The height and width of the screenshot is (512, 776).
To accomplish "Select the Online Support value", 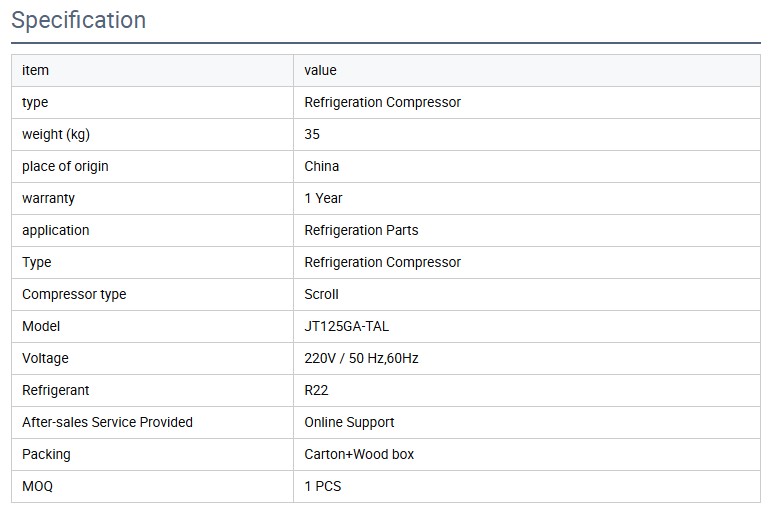I will (349, 422).
